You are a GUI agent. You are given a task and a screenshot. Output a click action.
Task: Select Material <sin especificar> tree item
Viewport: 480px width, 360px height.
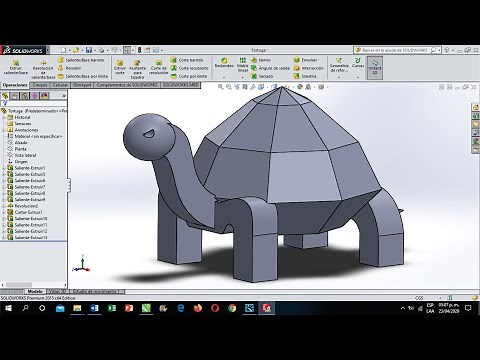pyautogui.click(x=35, y=136)
